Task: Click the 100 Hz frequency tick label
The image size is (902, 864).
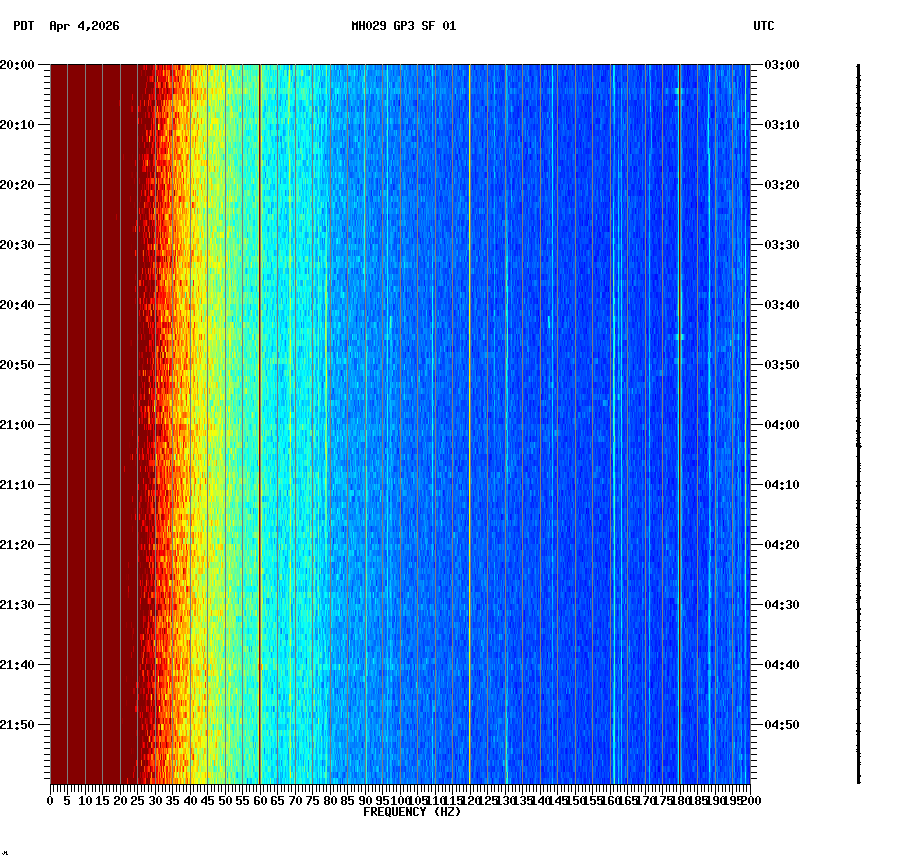Action: [398, 800]
